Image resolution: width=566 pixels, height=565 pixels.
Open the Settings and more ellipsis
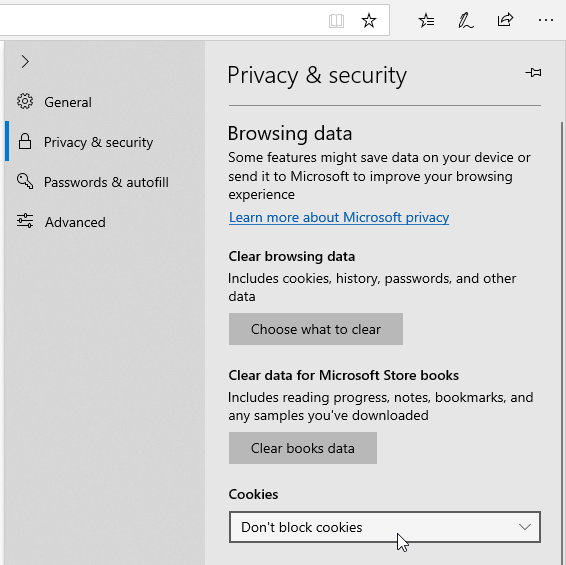pos(545,20)
